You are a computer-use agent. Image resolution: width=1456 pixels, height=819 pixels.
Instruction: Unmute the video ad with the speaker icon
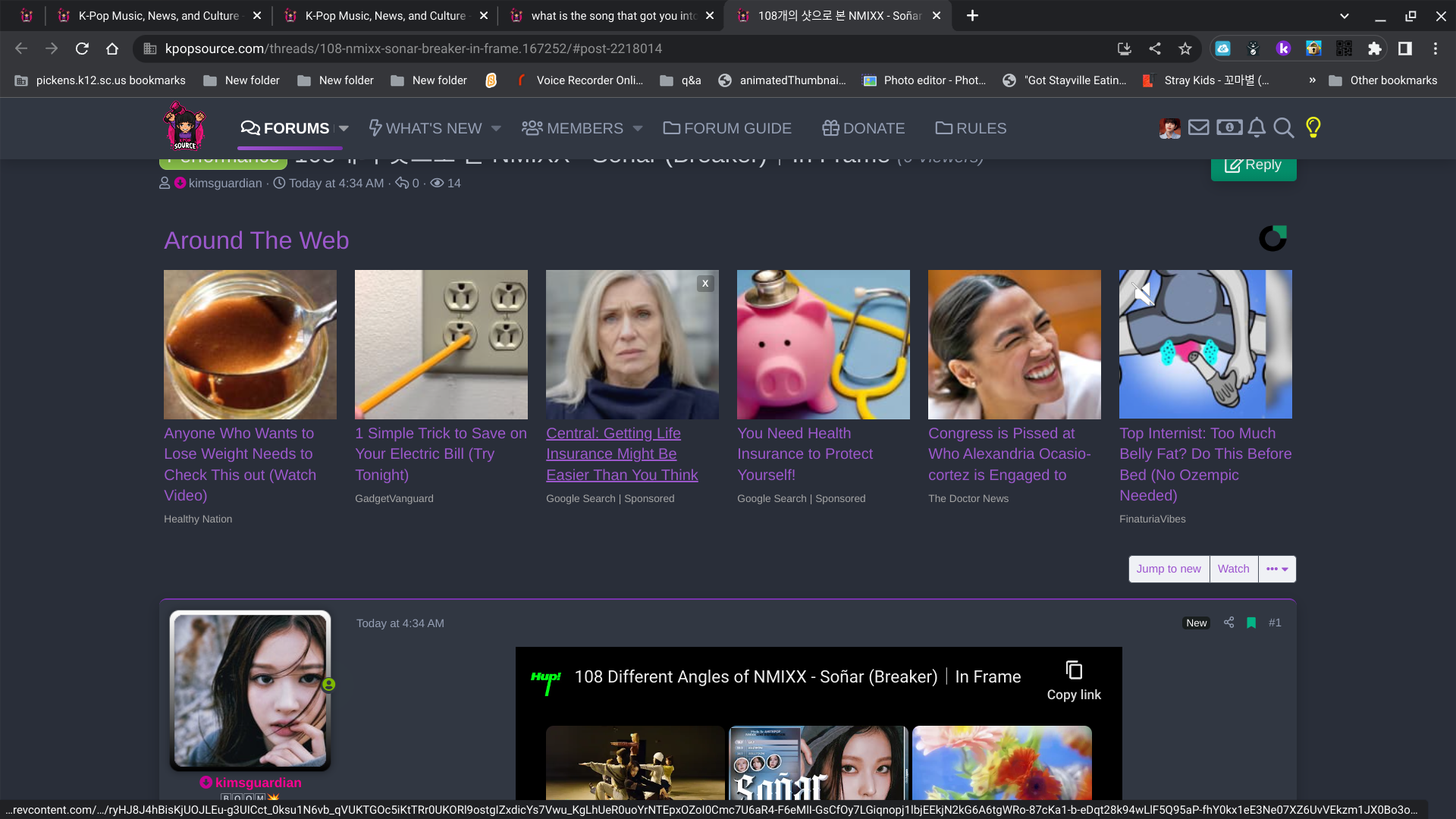tap(1143, 293)
